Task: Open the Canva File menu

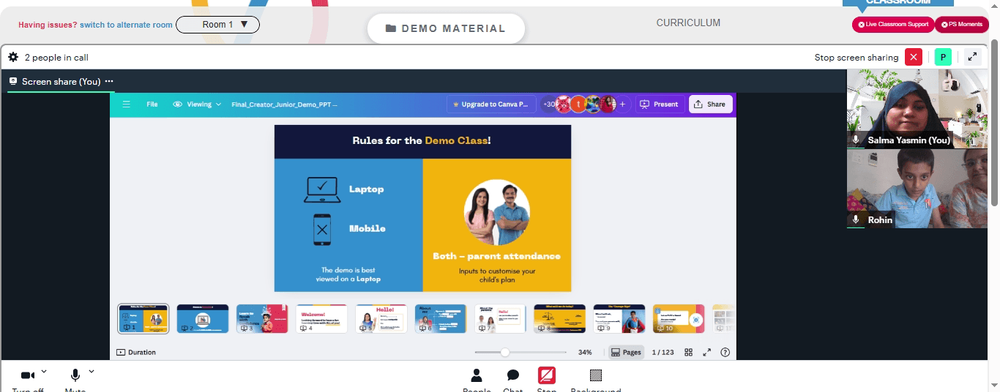Action: [x=152, y=105]
